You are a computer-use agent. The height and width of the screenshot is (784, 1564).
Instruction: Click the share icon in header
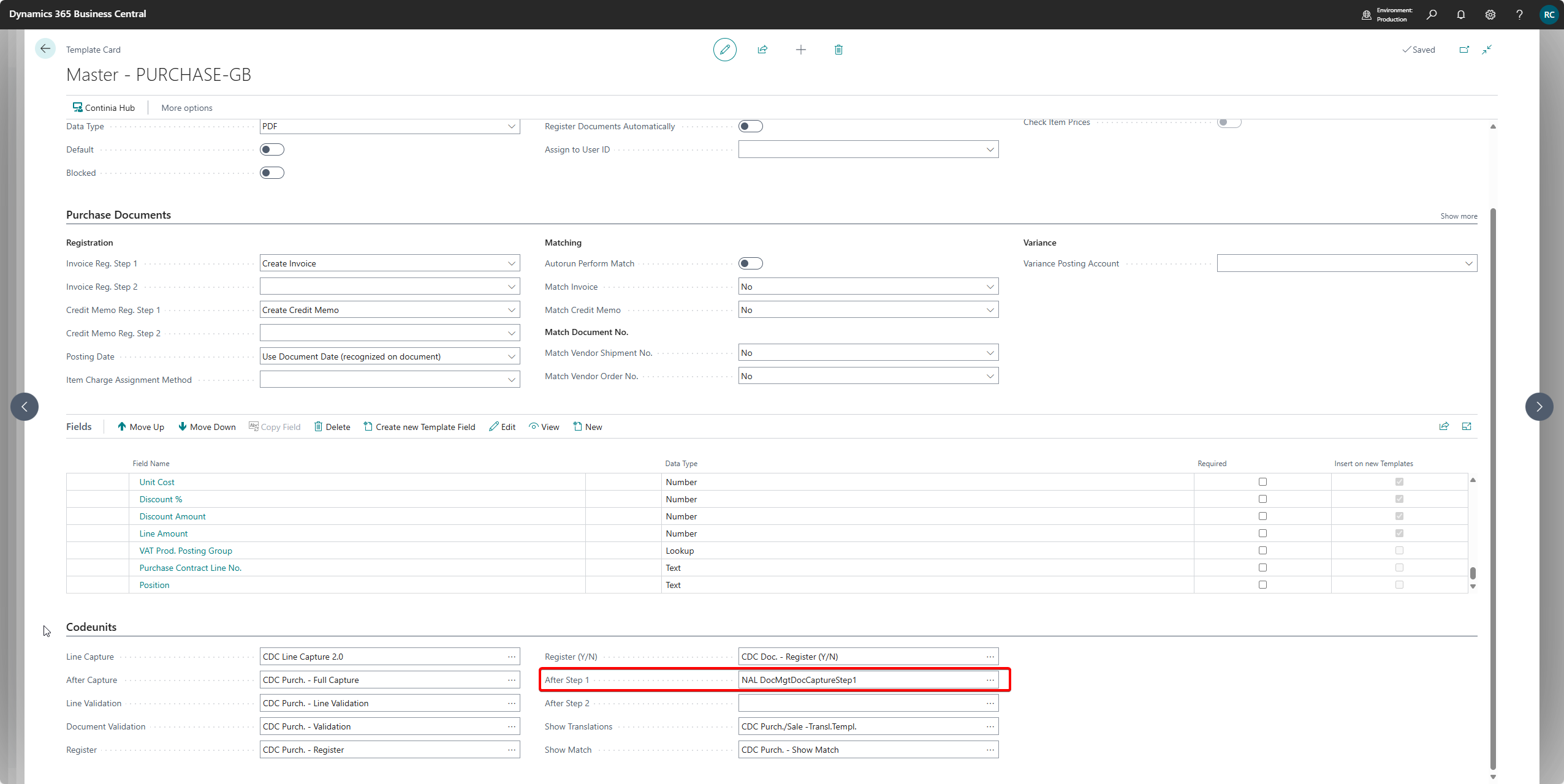pyautogui.click(x=762, y=50)
